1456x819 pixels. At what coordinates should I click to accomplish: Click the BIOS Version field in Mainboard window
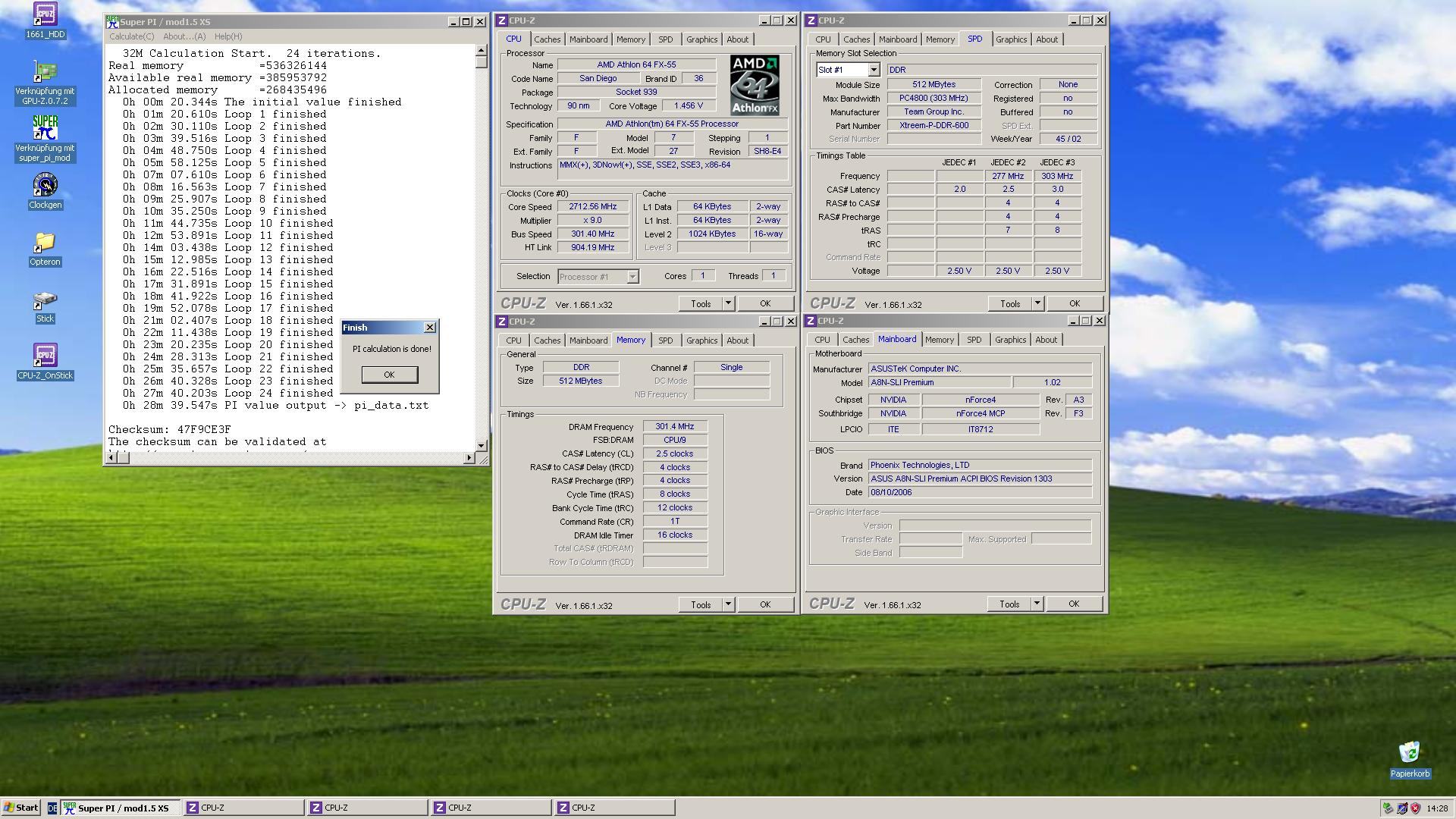[980, 479]
